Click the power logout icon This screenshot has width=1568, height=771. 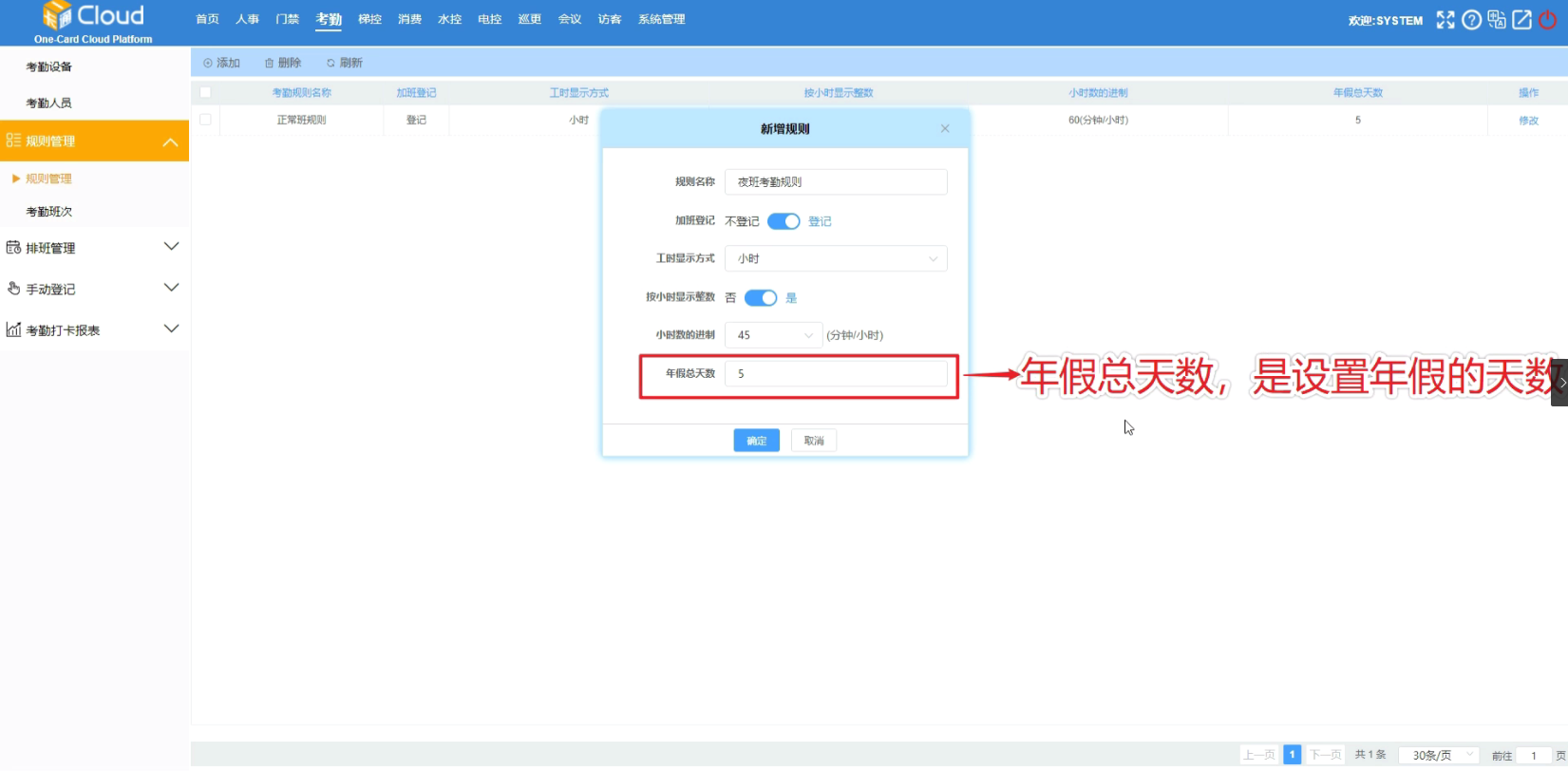1548,20
